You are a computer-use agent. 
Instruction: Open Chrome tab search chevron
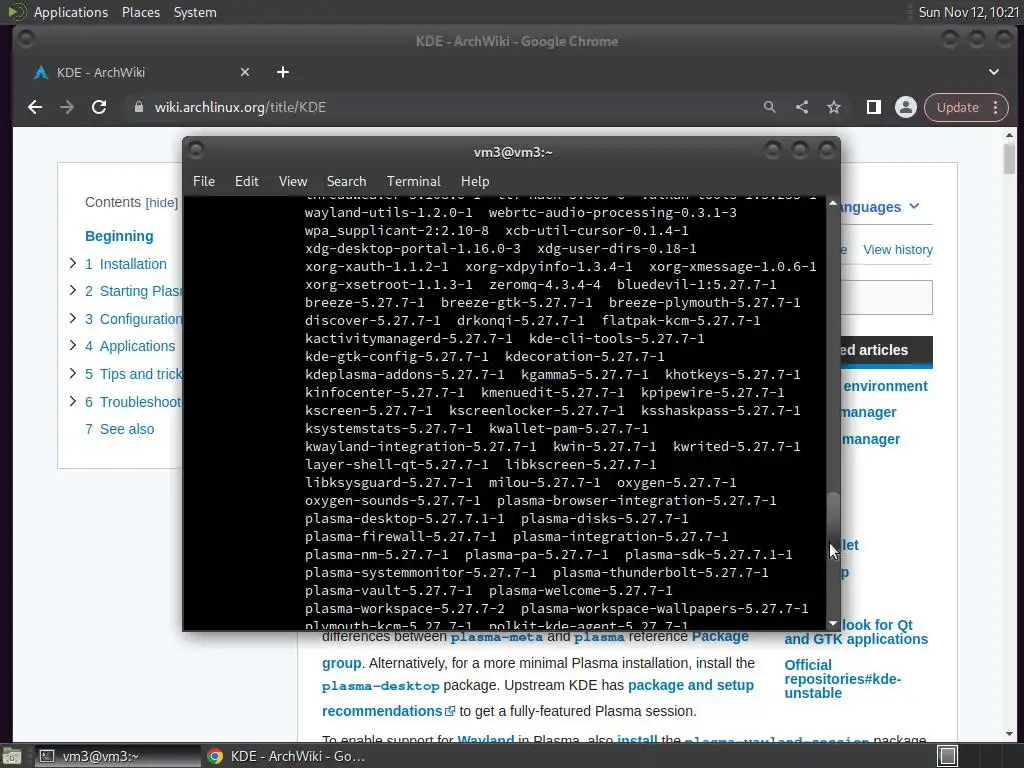994,72
